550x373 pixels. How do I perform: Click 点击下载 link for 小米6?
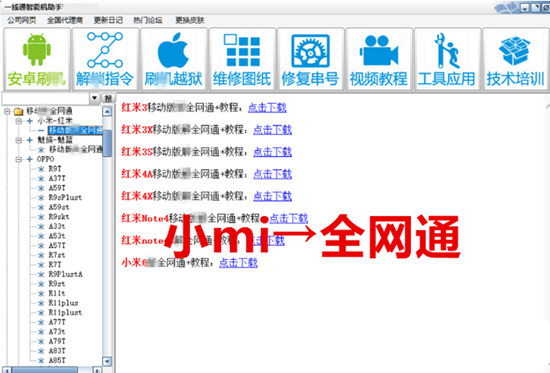pos(239,262)
